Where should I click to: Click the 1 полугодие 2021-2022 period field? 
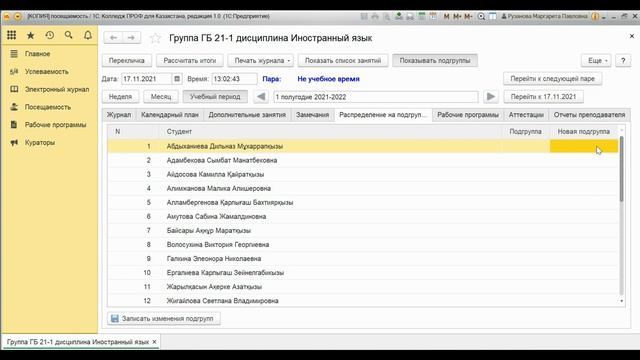click(376, 97)
